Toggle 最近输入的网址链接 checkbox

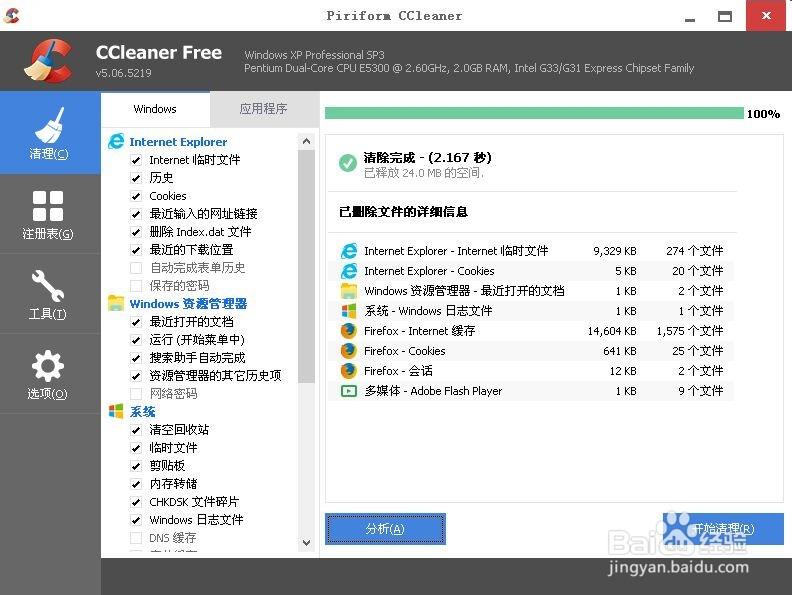[x=136, y=214]
